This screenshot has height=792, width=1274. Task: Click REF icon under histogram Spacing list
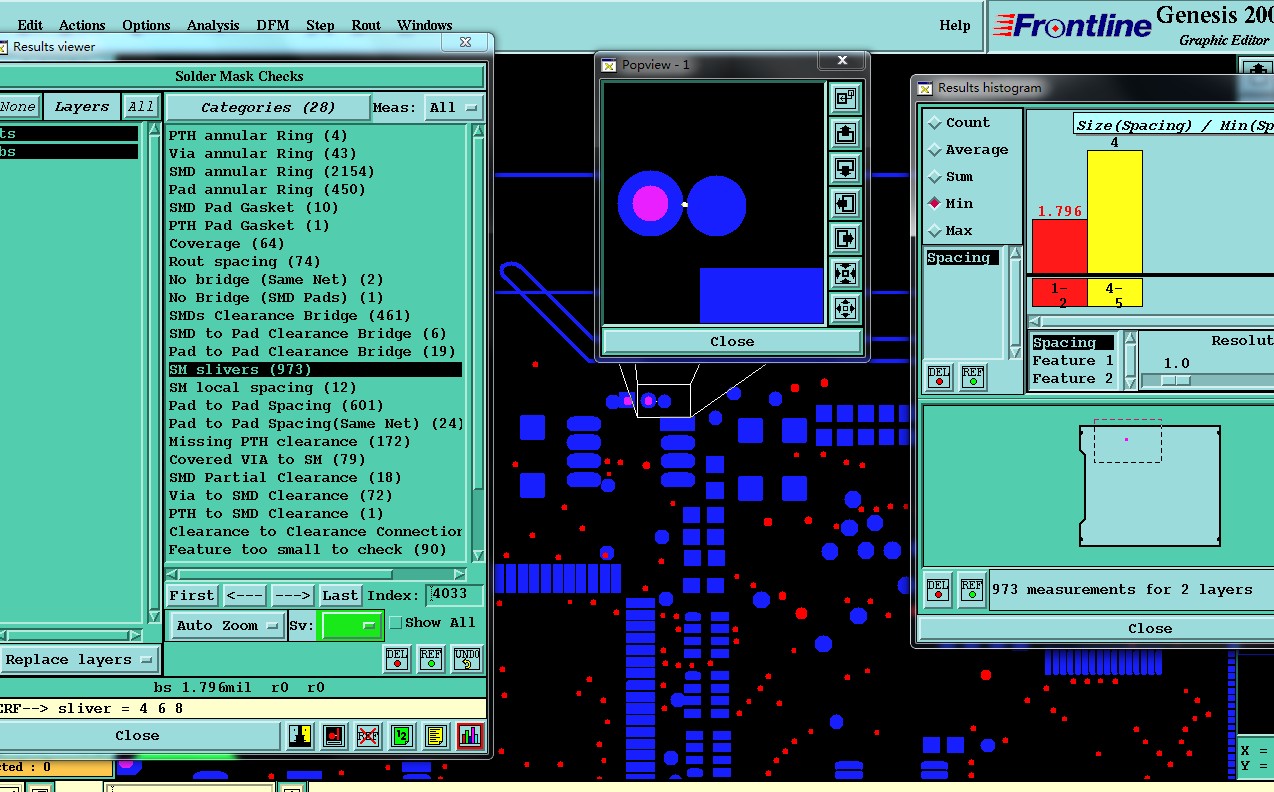pyautogui.click(x=972, y=376)
